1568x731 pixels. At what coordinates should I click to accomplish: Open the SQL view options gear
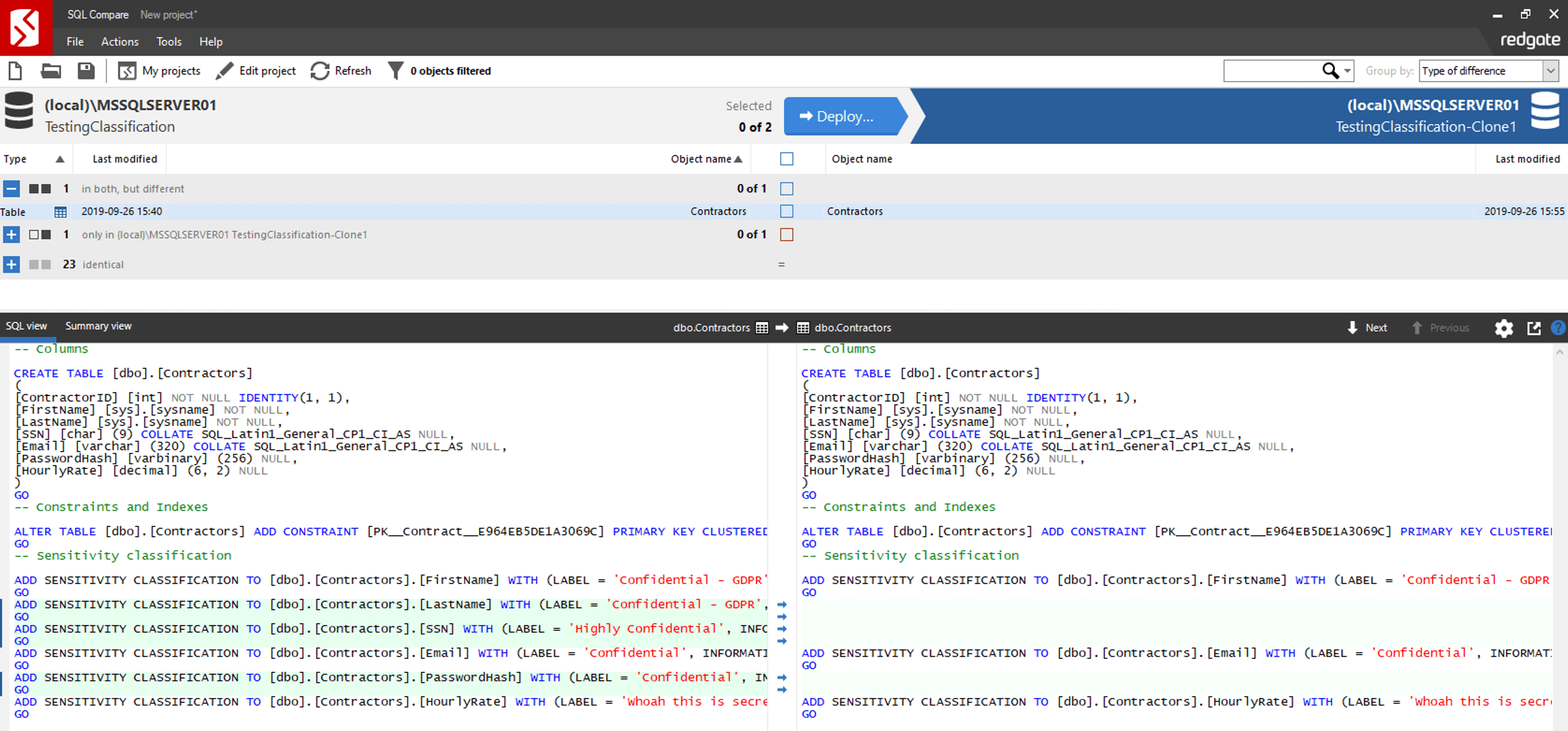pyautogui.click(x=1503, y=328)
